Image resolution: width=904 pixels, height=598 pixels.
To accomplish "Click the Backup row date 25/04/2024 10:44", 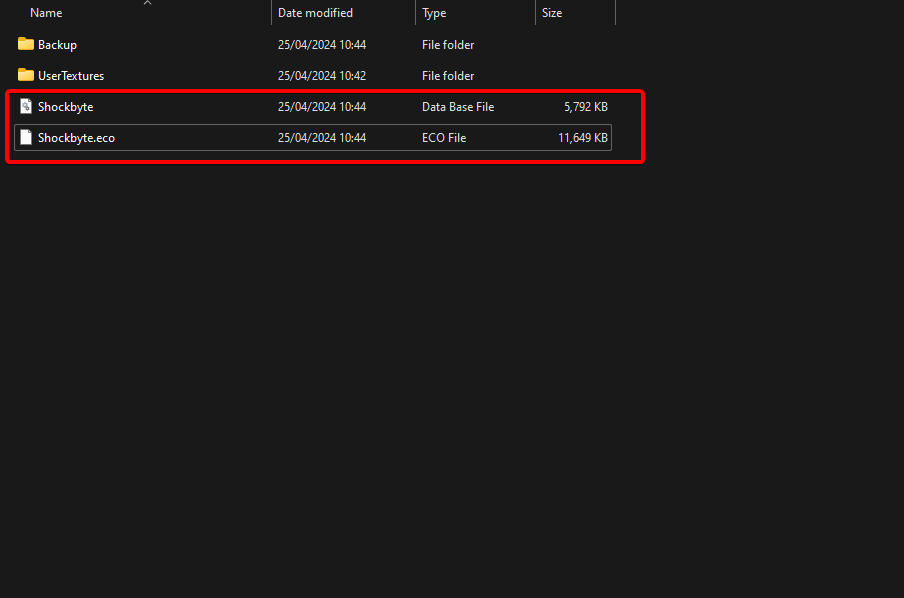I will pyautogui.click(x=322, y=44).
